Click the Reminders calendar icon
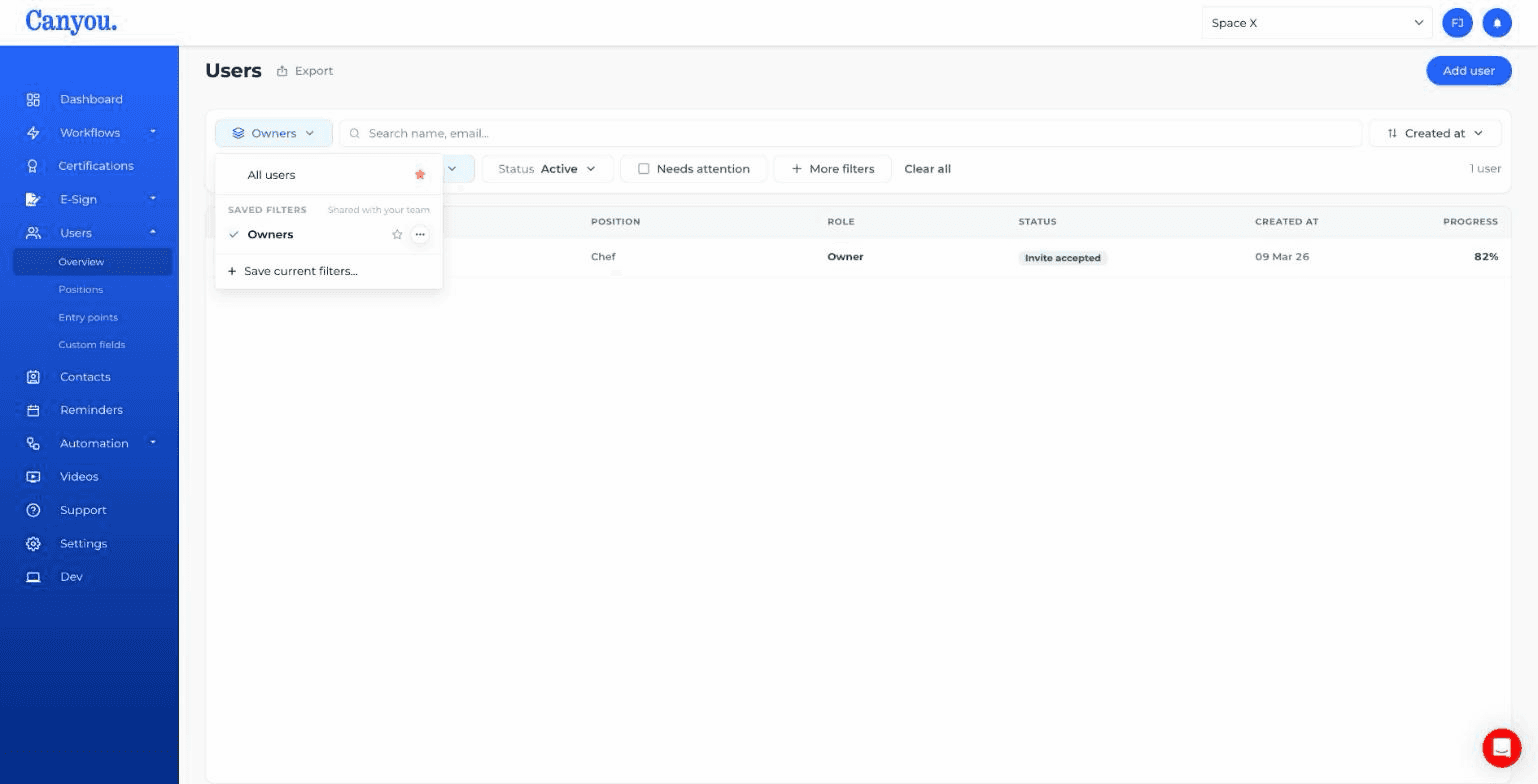The height and width of the screenshot is (784, 1538). [x=33, y=410]
